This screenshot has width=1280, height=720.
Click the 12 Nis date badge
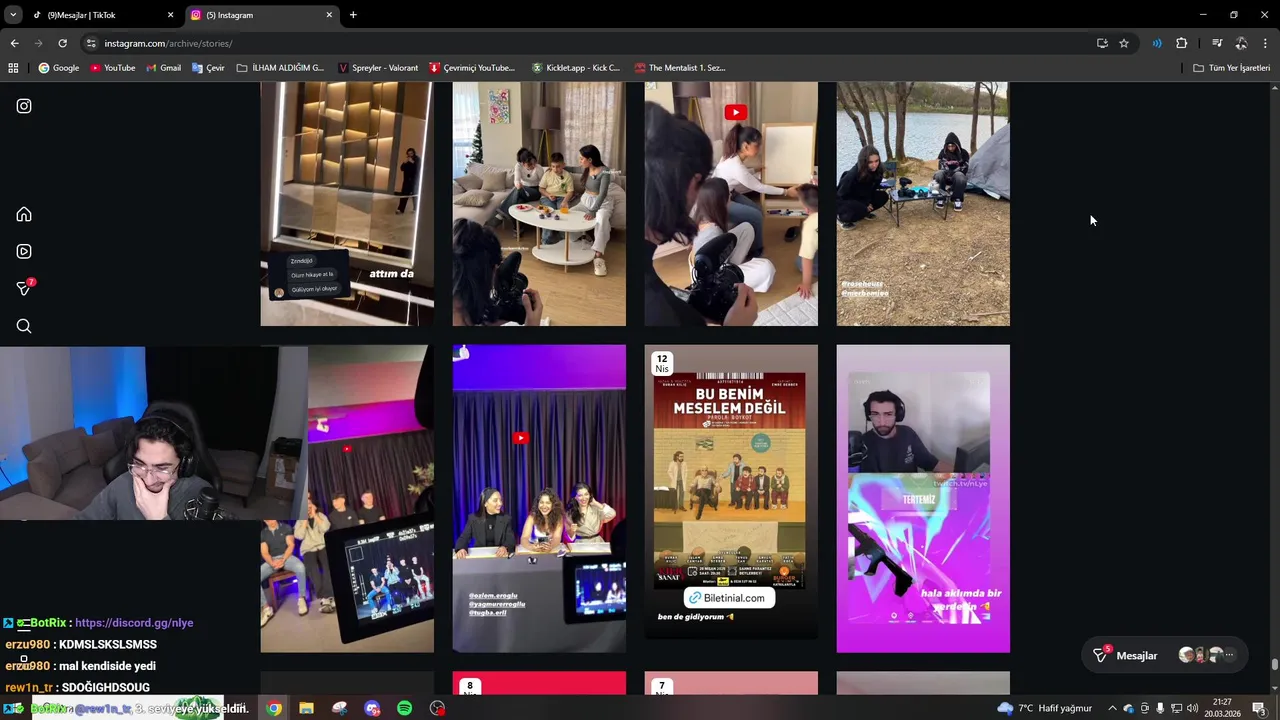662,364
